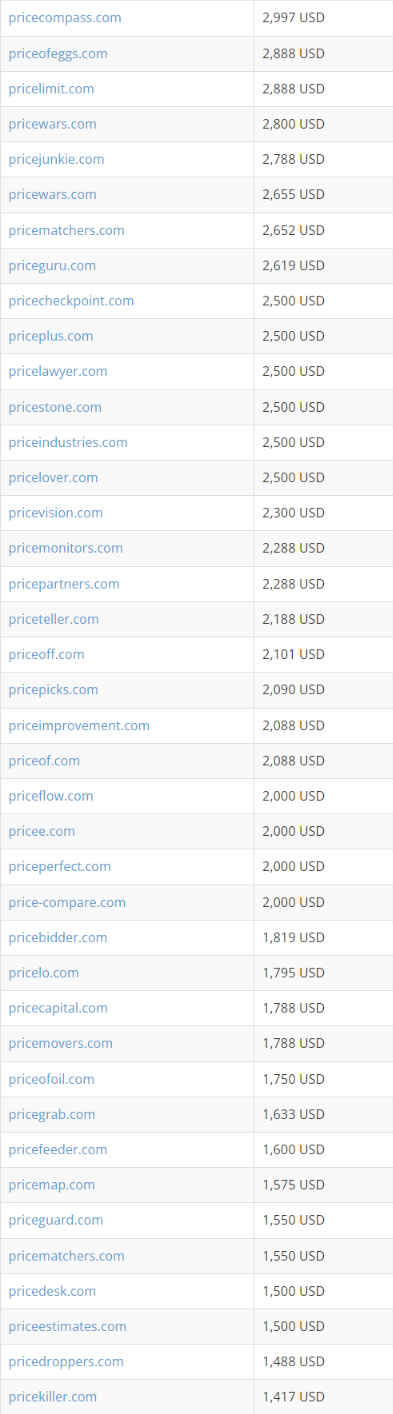Open priceofoil.com link

tap(51, 1078)
